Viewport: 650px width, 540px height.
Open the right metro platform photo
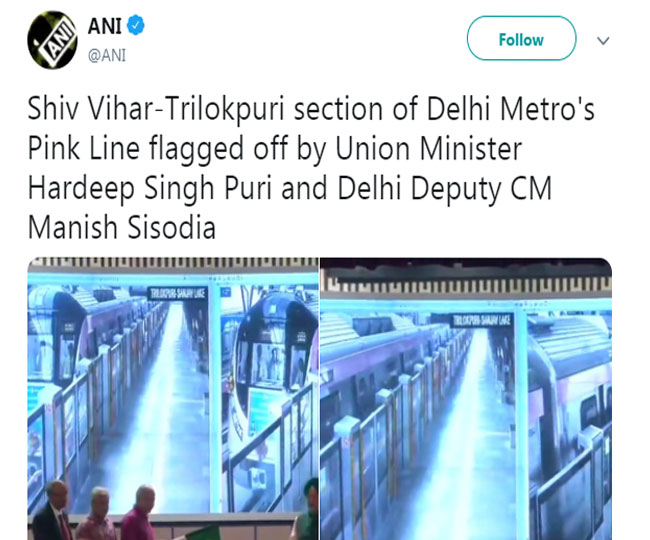(x=466, y=398)
